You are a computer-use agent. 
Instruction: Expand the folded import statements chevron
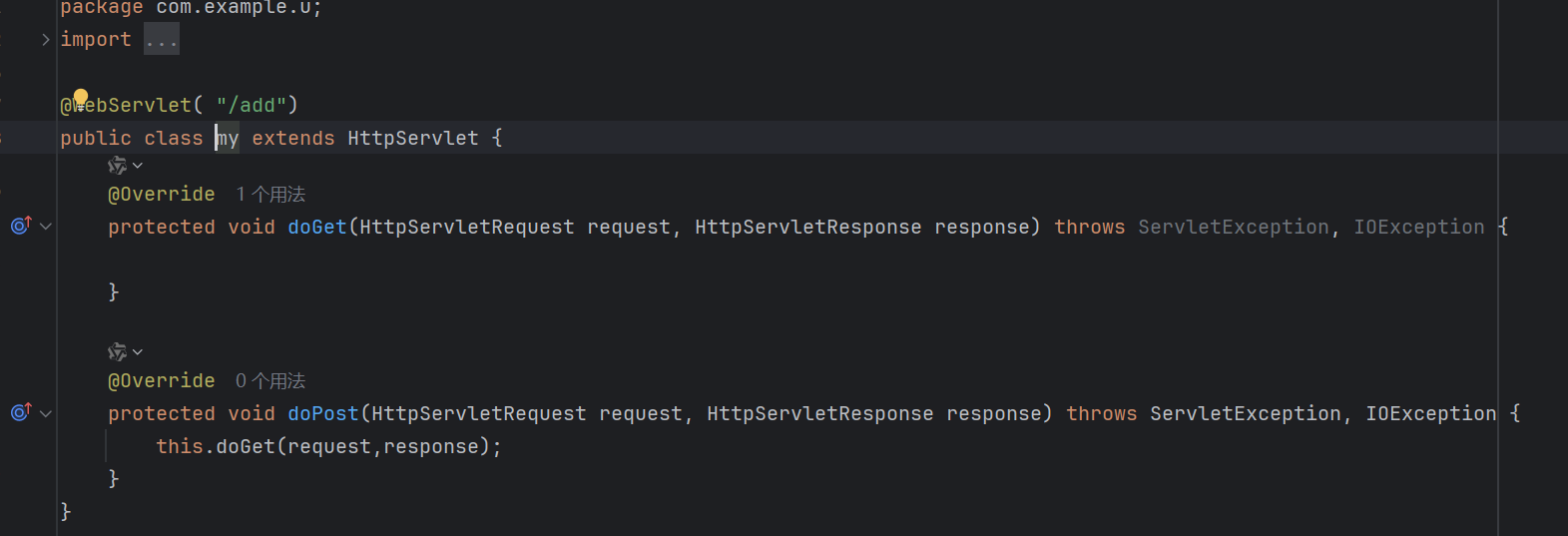click(46, 40)
